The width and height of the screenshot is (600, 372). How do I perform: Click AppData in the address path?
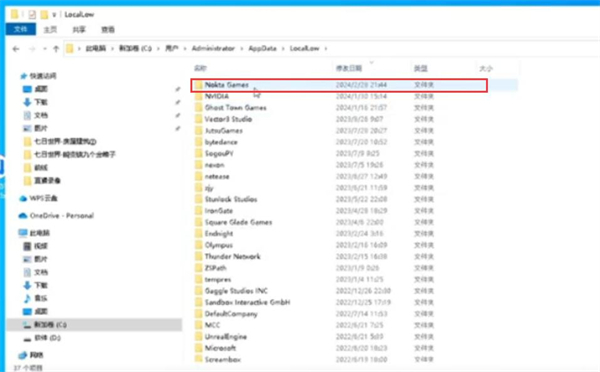(x=262, y=48)
